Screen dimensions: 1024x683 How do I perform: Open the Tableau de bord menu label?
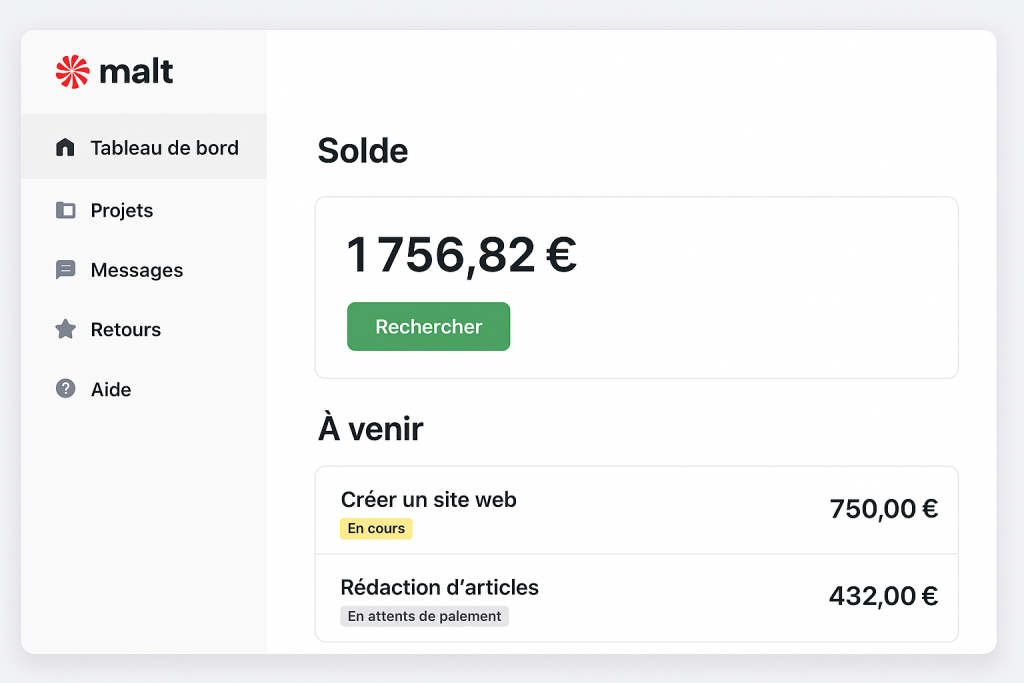[164, 148]
